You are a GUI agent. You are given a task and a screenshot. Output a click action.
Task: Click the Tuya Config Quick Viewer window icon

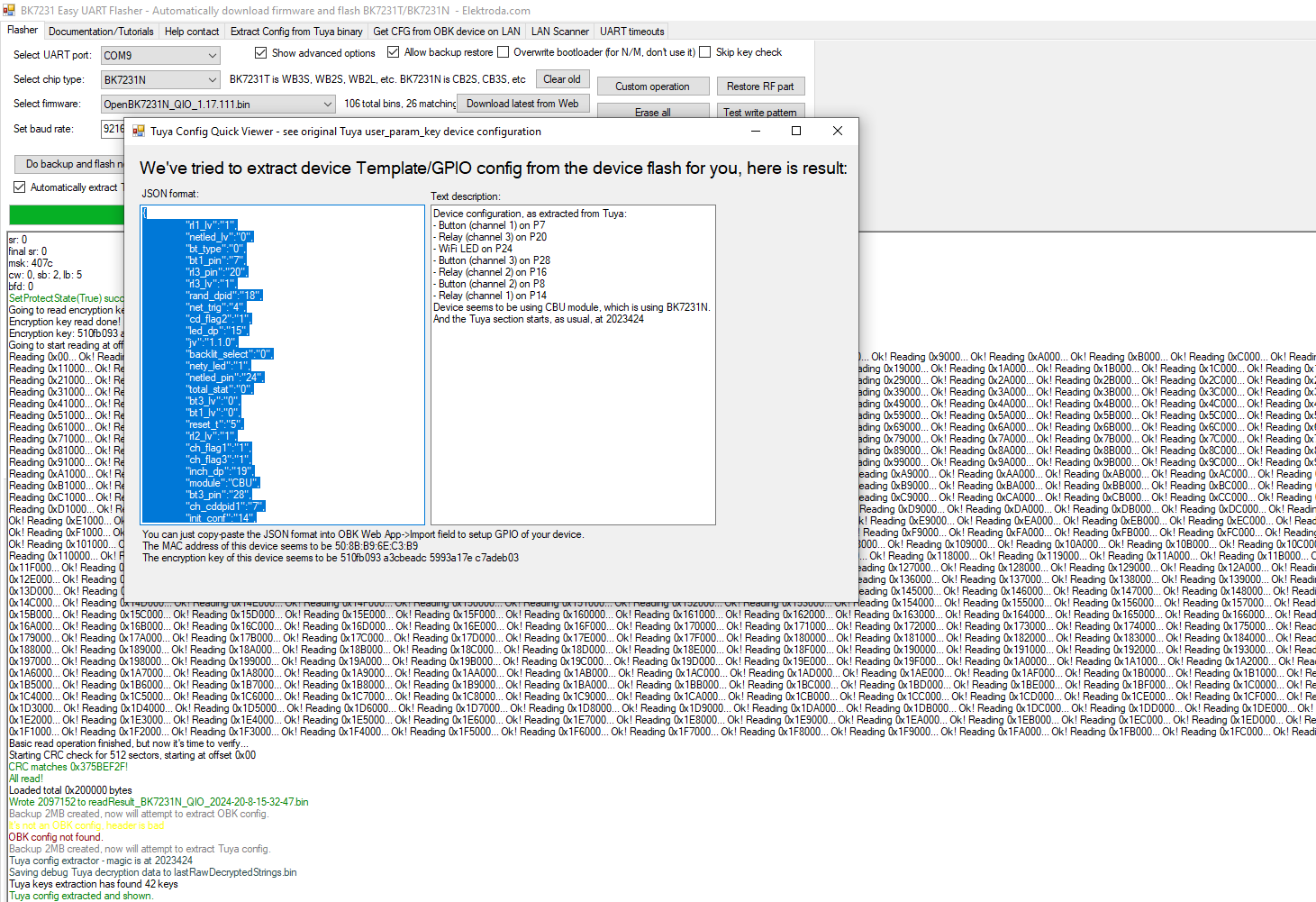tap(139, 131)
